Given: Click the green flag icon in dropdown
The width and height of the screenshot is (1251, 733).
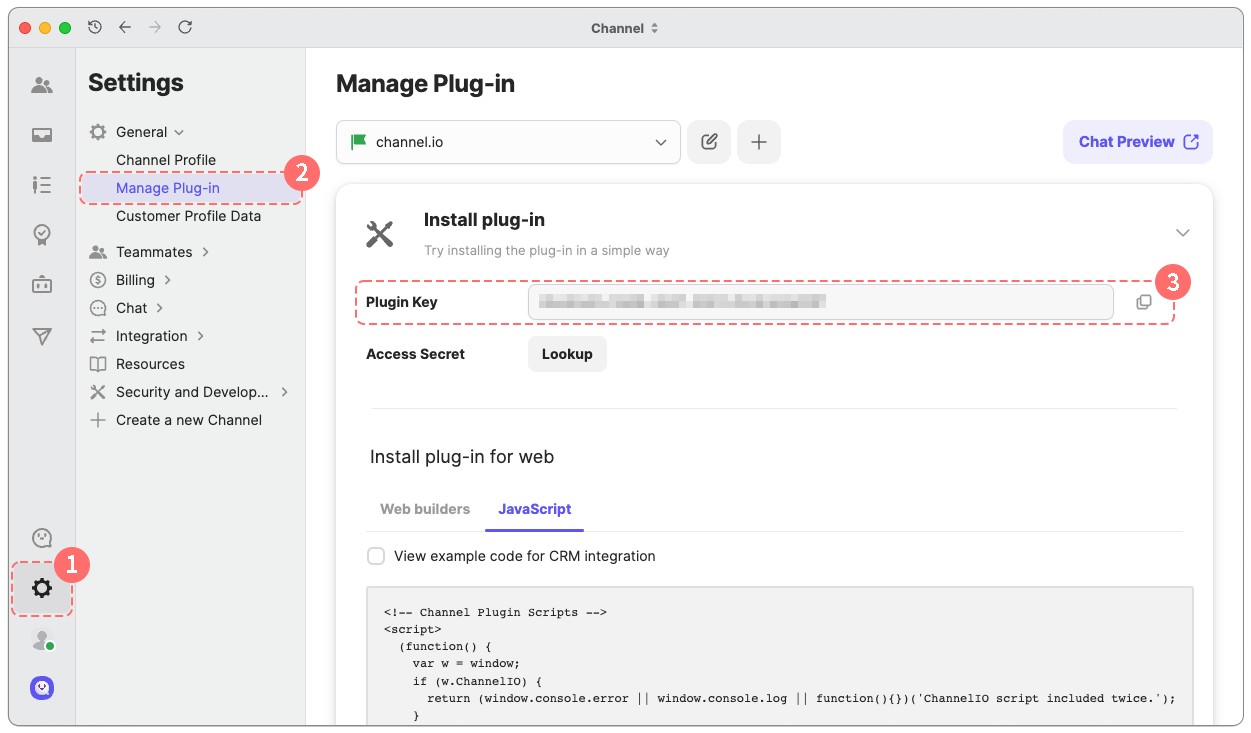Looking at the screenshot, I should click(358, 142).
